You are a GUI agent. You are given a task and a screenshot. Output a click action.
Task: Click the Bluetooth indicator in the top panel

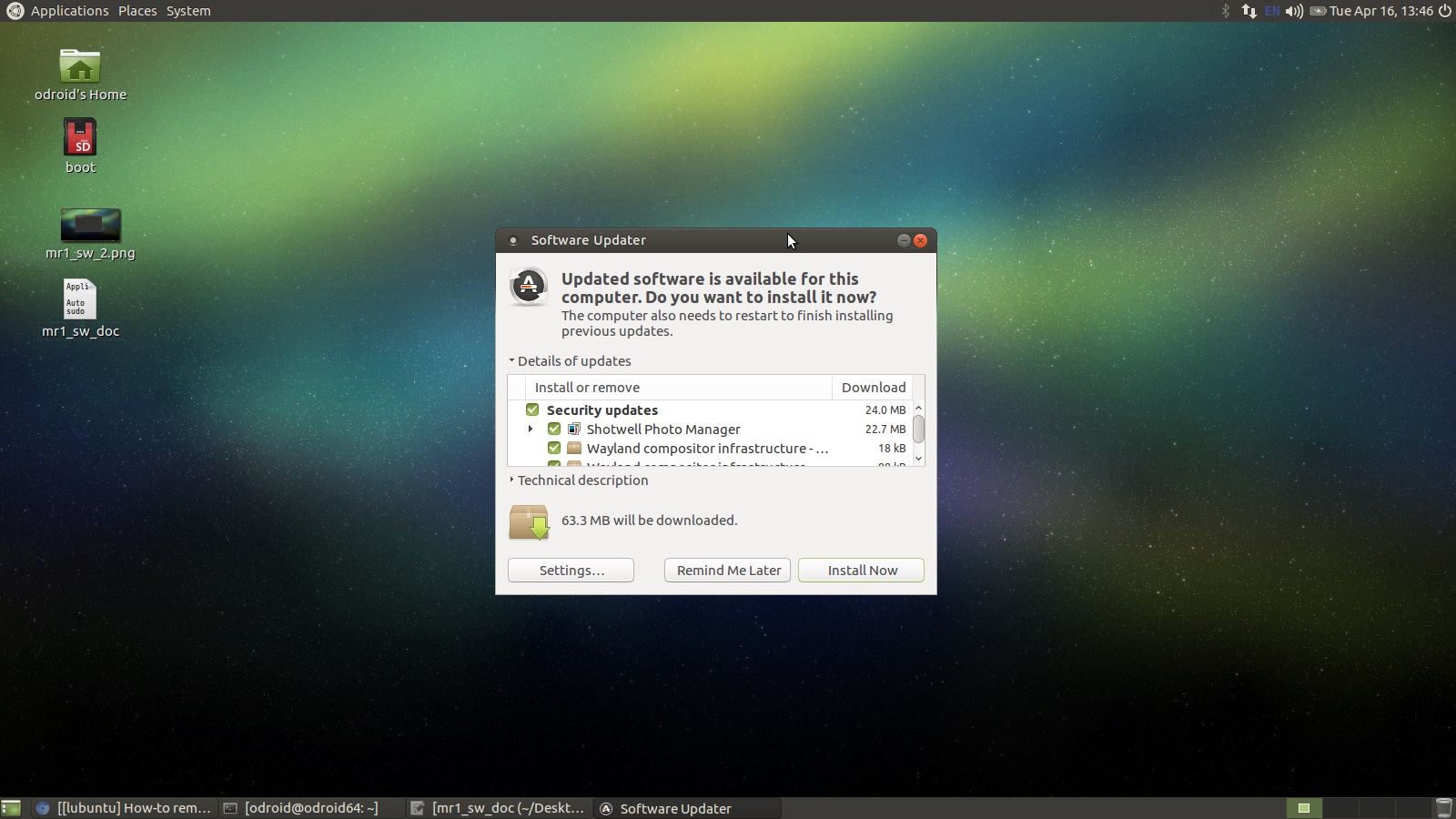[1225, 11]
